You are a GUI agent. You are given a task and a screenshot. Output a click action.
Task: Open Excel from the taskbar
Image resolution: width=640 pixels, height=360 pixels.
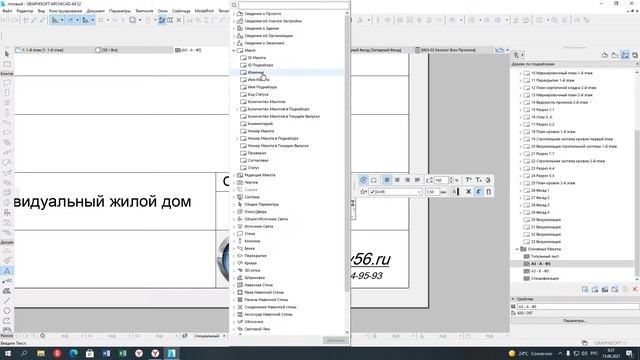[x=122, y=353]
